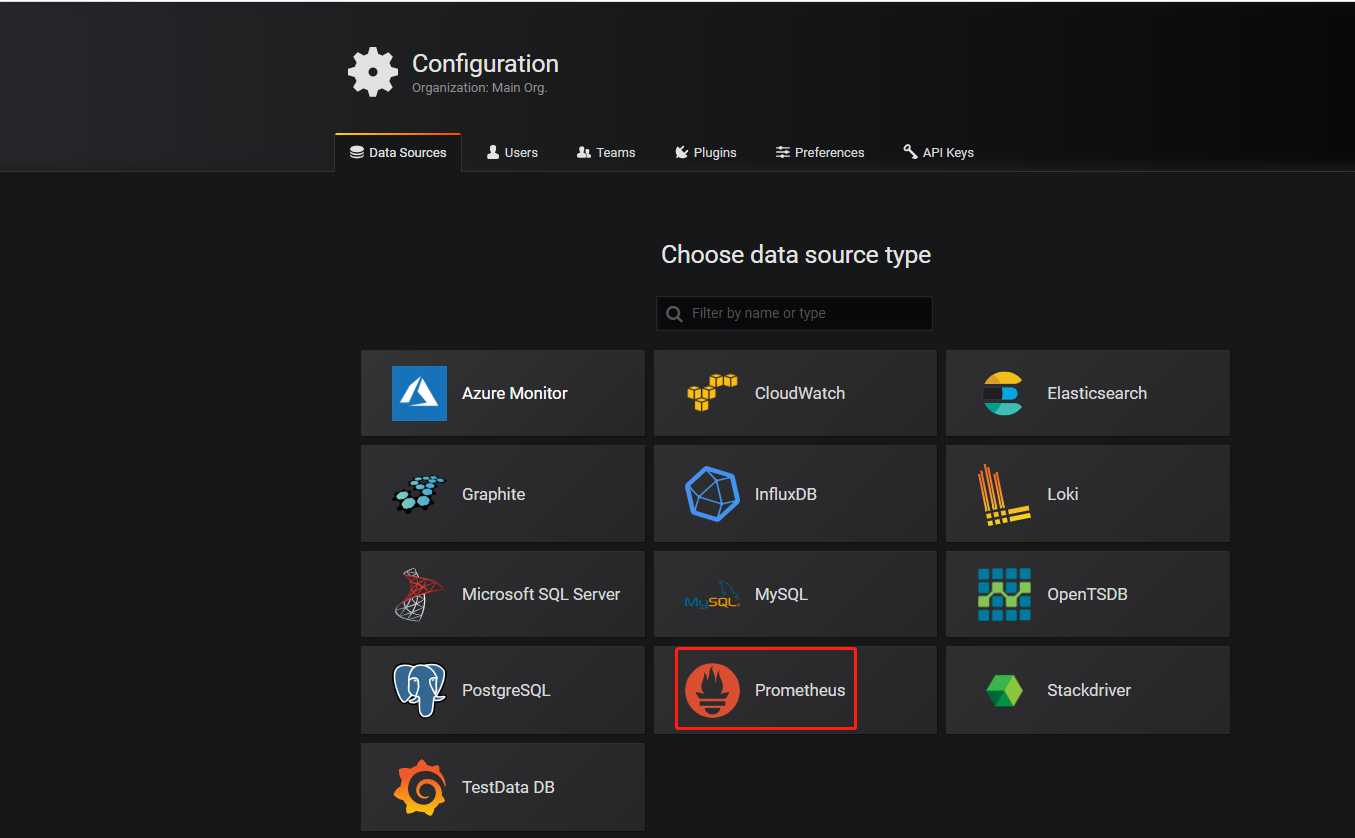The image size is (1355, 838).
Task: Open the API Keys tab
Action: click(938, 153)
